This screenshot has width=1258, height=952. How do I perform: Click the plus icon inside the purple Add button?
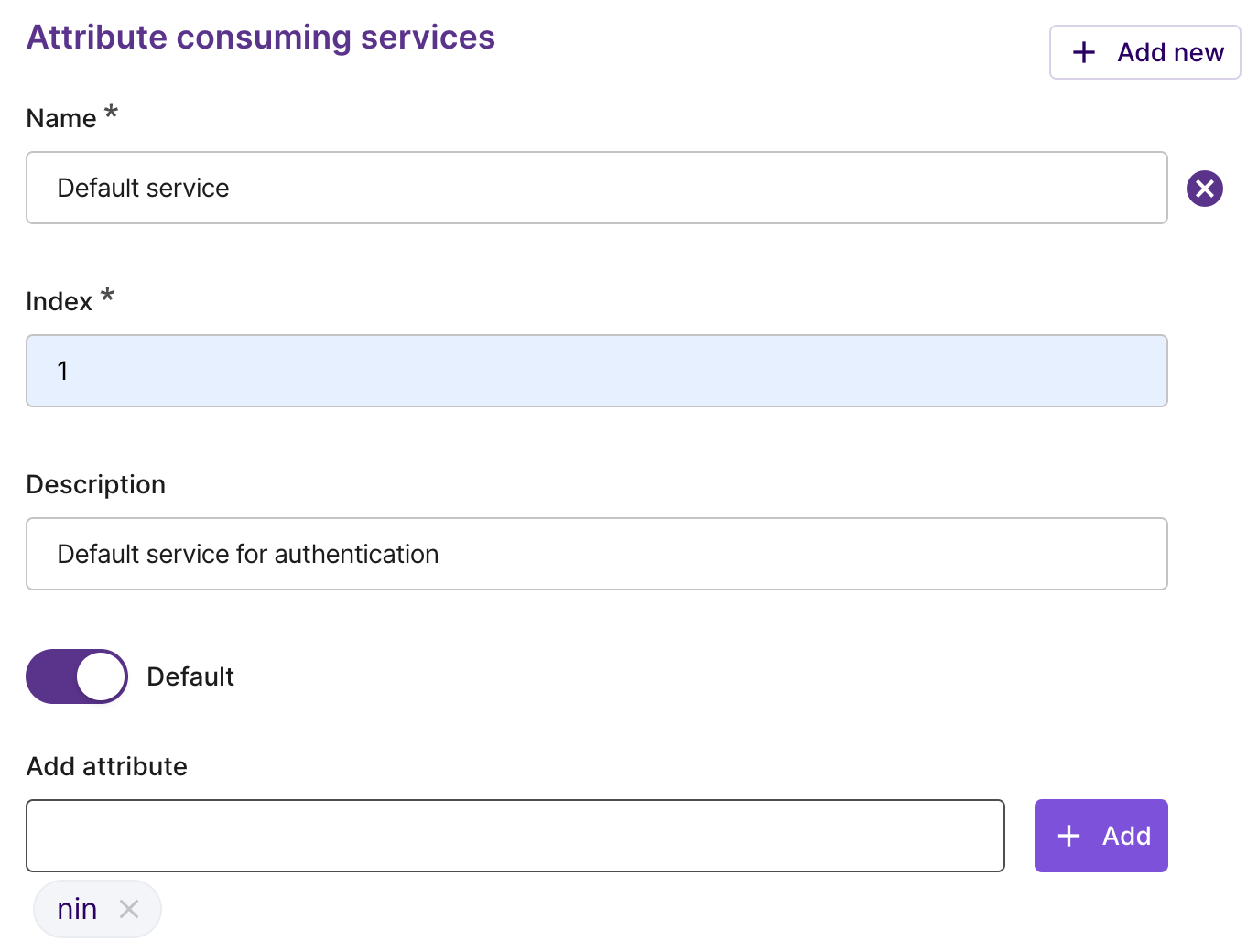[x=1068, y=835]
